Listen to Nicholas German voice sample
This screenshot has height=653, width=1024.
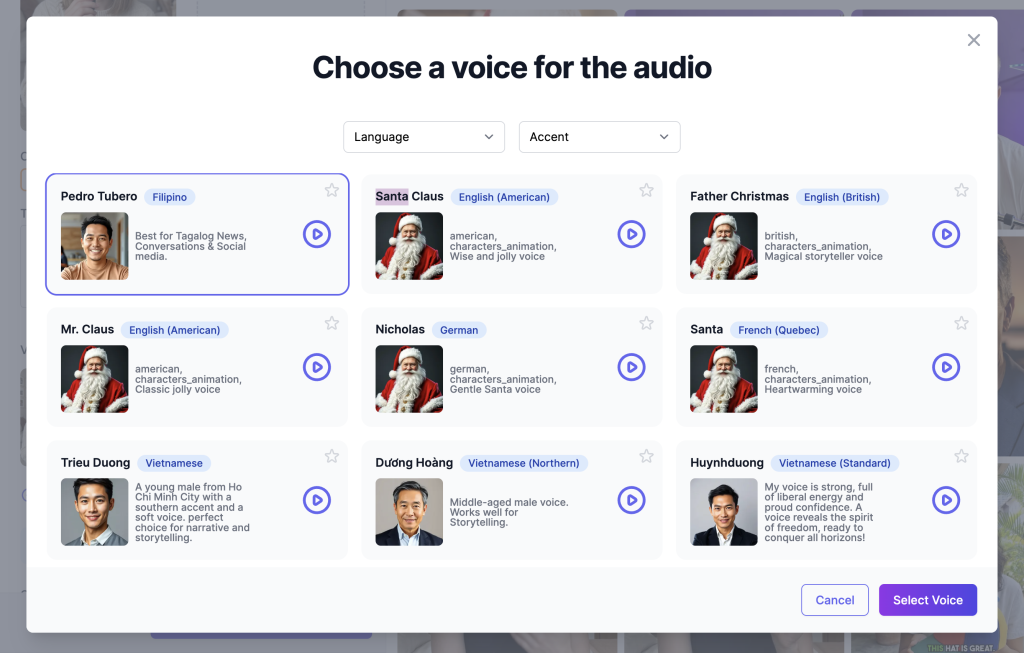tap(631, 367)
